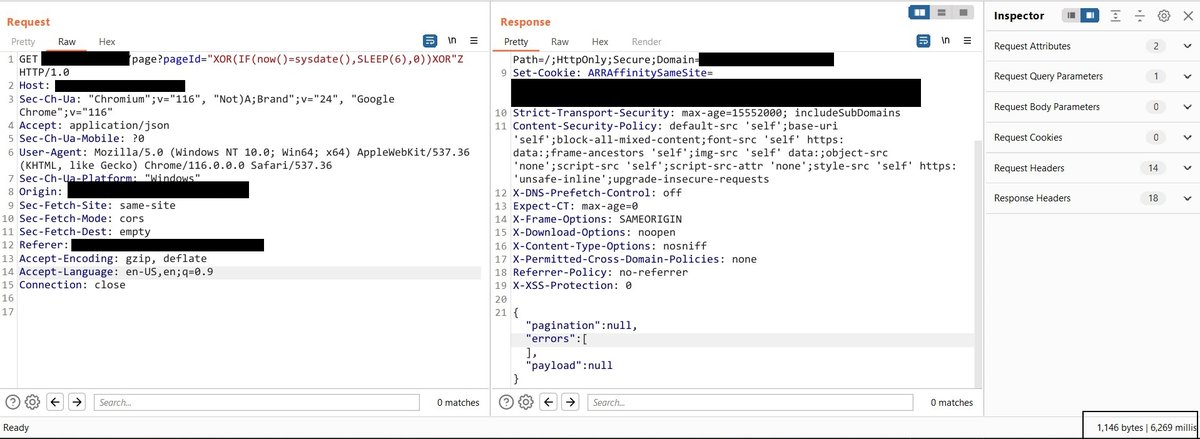
Task: Click the "errors":[ line in response JSON
Action: pos(555,340)
